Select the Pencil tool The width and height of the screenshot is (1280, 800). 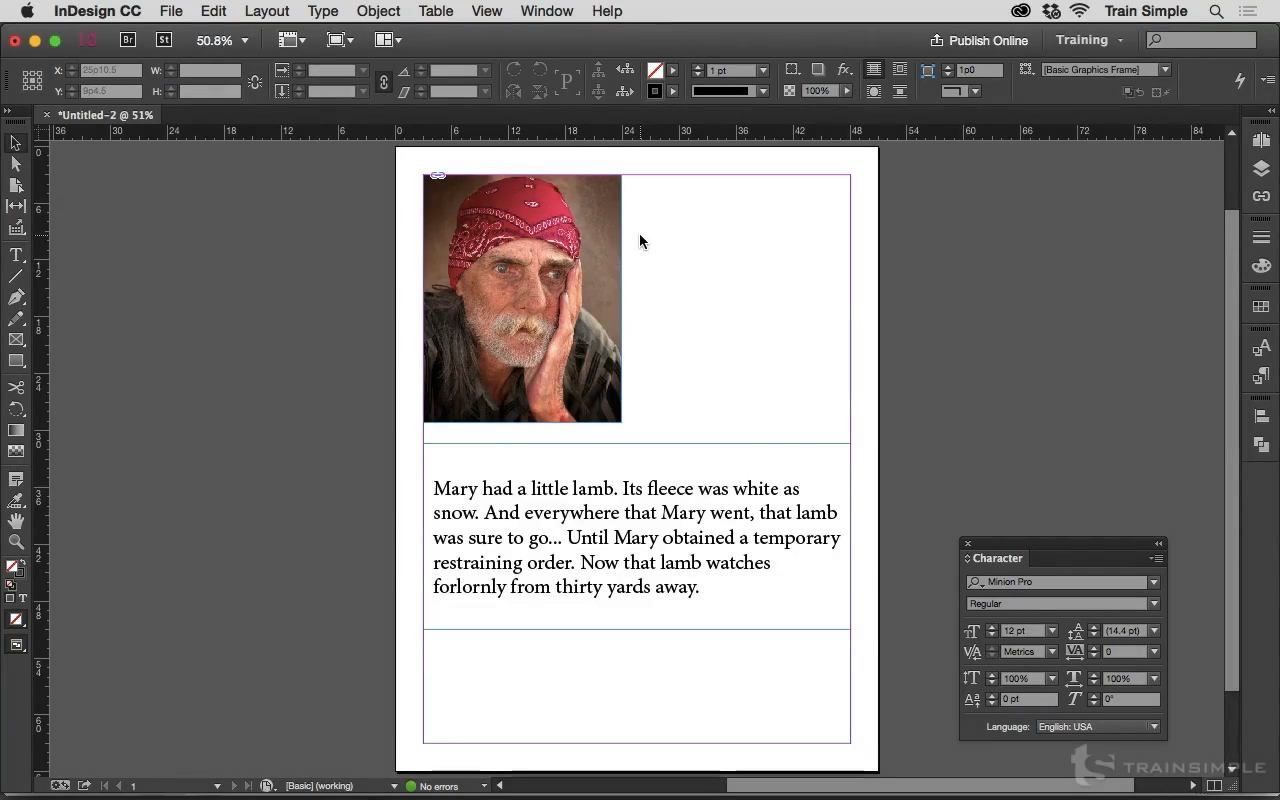(16, 318)
